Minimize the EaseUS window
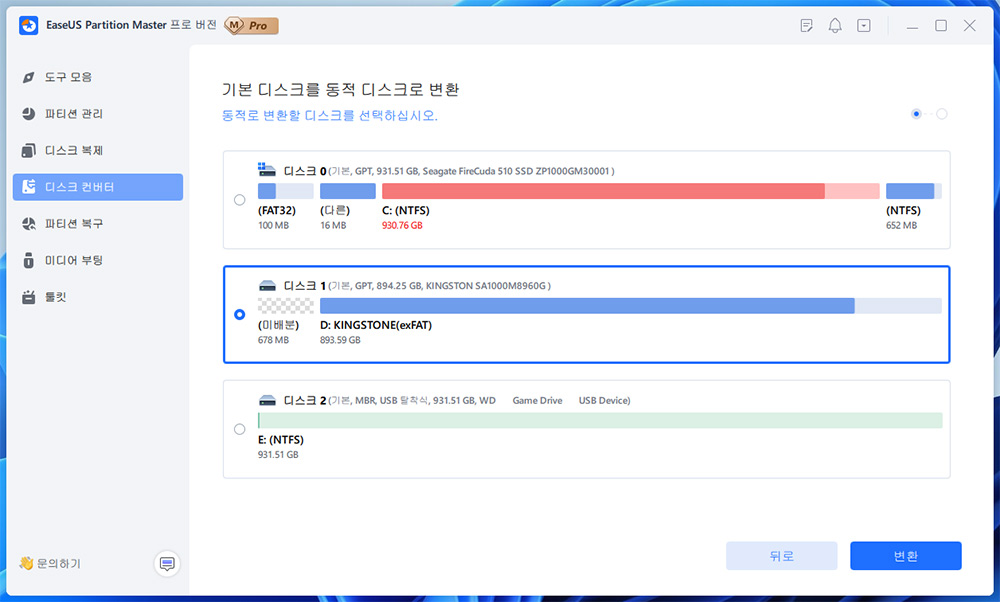The image size is (1000, 602). 913,26
